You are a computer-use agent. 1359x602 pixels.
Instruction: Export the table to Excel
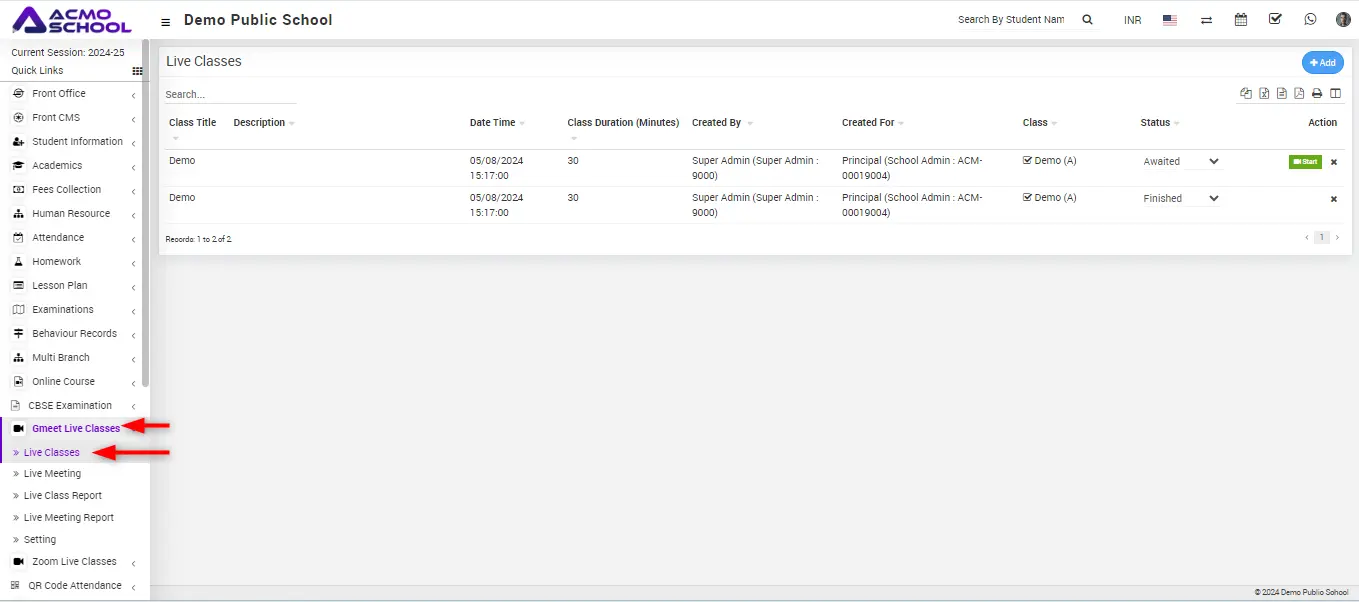[1264, 94]
